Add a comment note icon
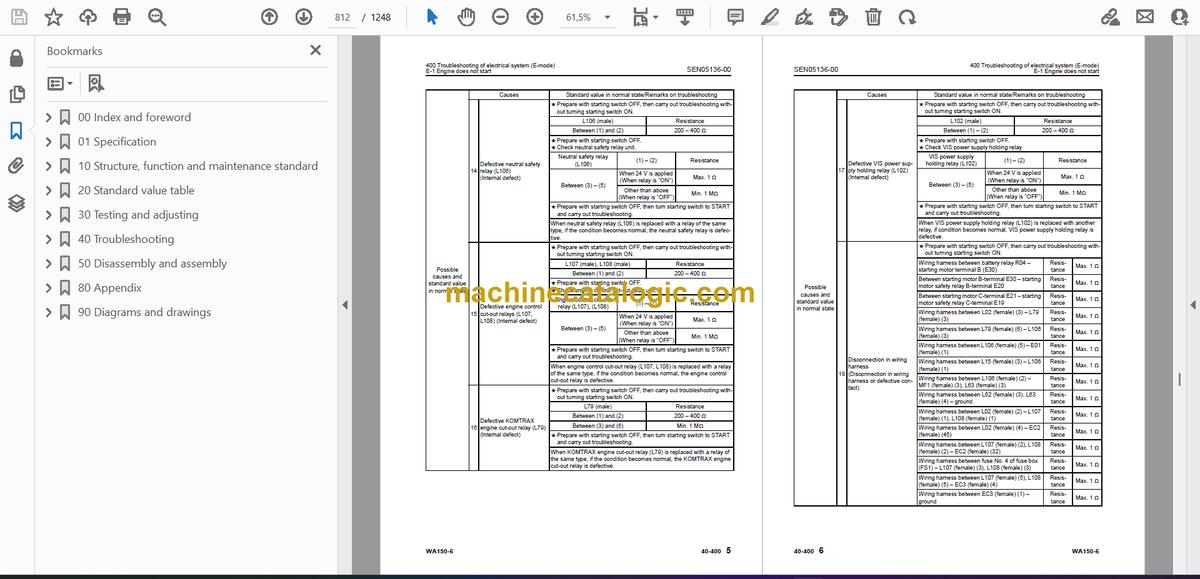The height and width of the screenshot is (579, 1200). tap(735, 17)
